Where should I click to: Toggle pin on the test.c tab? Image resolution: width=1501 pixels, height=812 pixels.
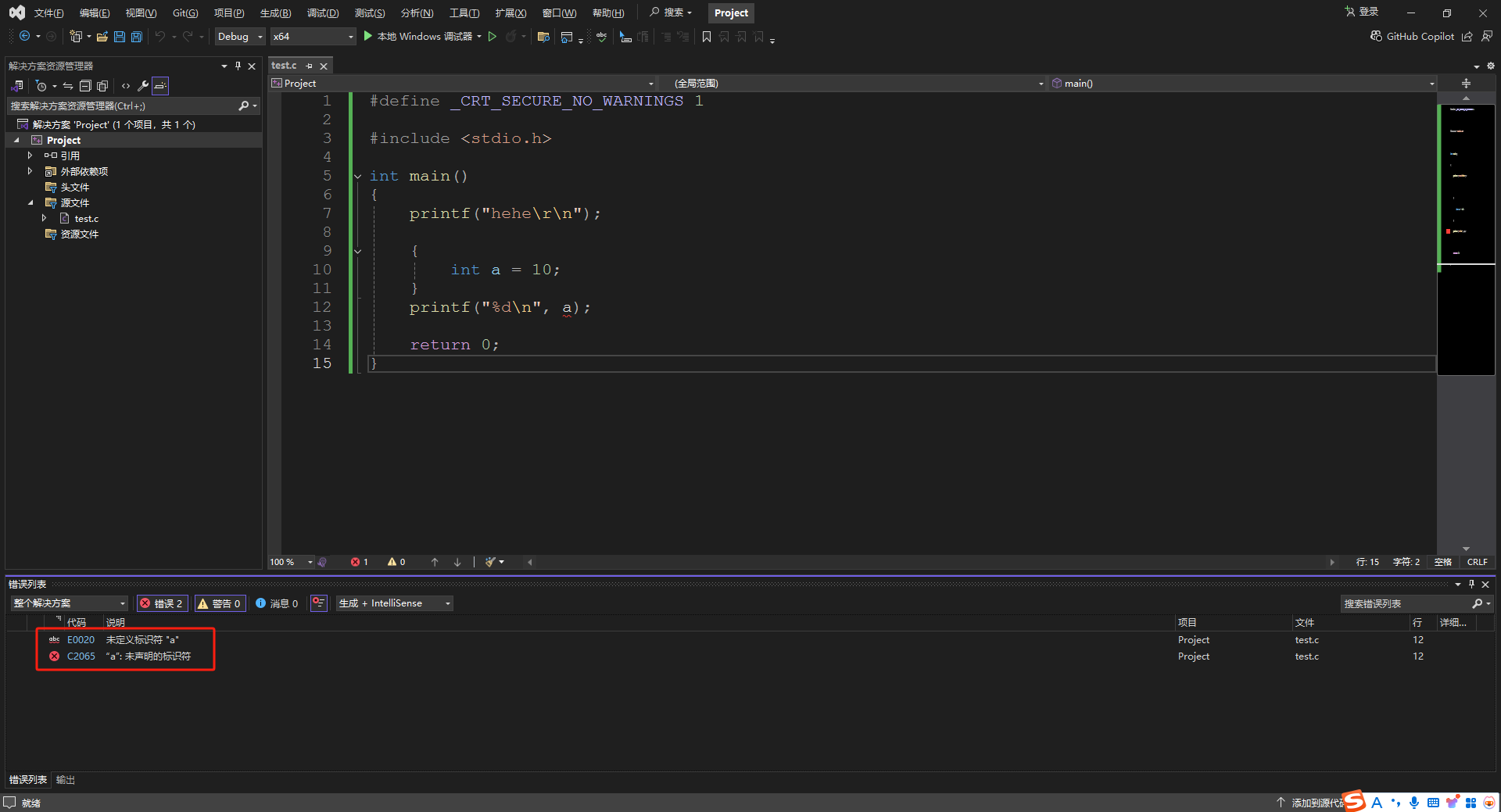pos(310,66)
